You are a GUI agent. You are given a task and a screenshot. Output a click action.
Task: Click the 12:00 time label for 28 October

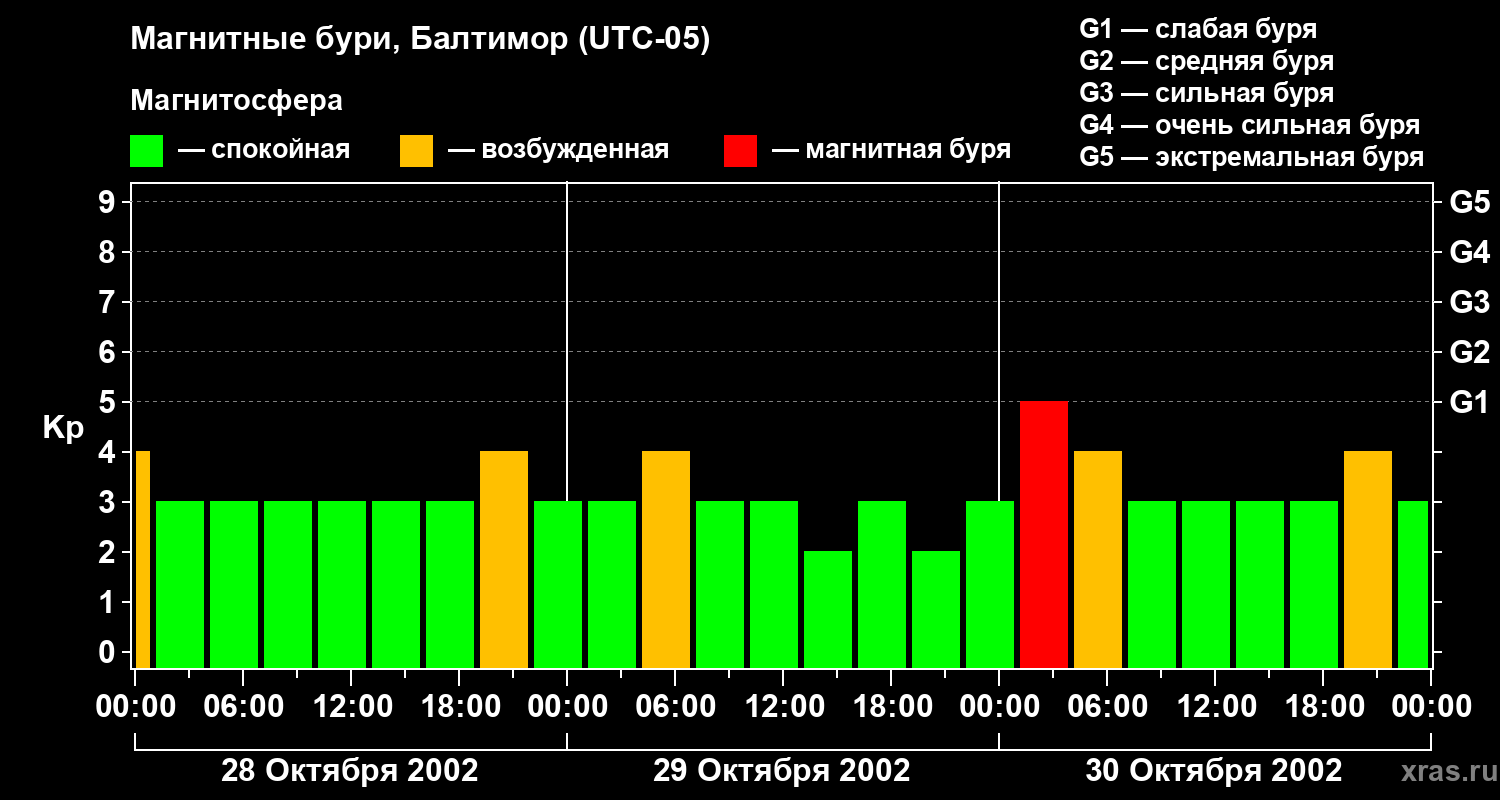[351, 706]
